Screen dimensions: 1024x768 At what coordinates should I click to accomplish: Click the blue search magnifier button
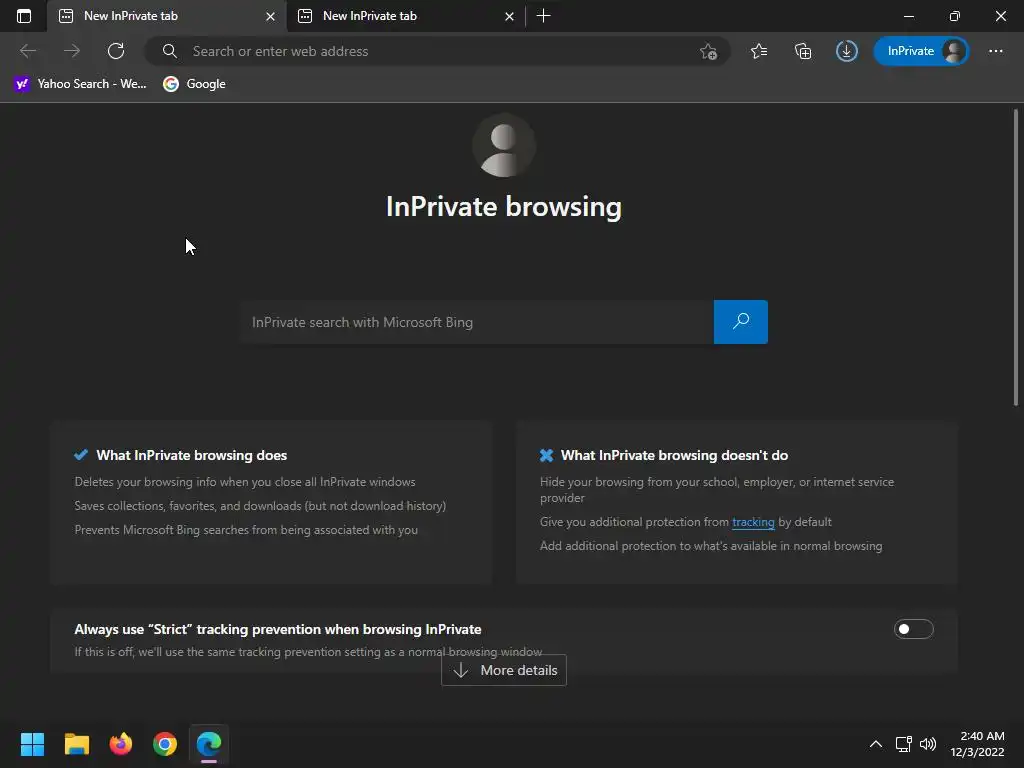pyautogui.click(x=741, y=322)
